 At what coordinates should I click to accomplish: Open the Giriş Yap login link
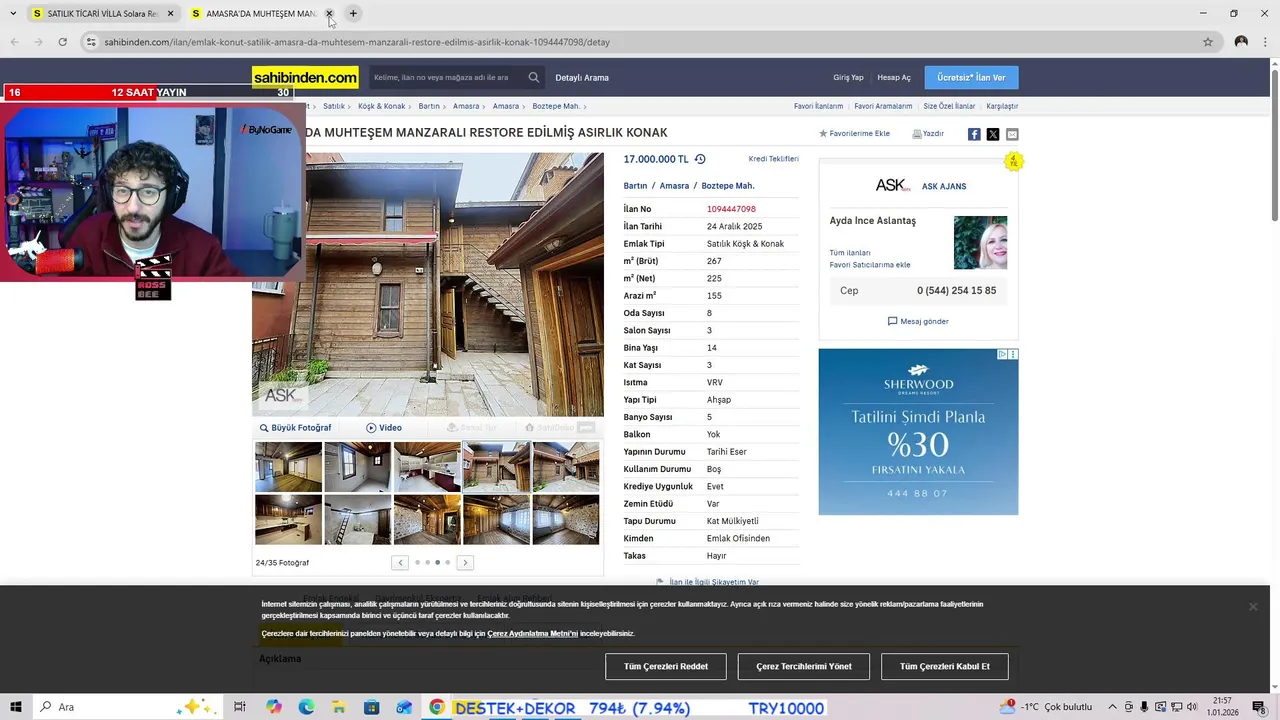click(848, 77)
